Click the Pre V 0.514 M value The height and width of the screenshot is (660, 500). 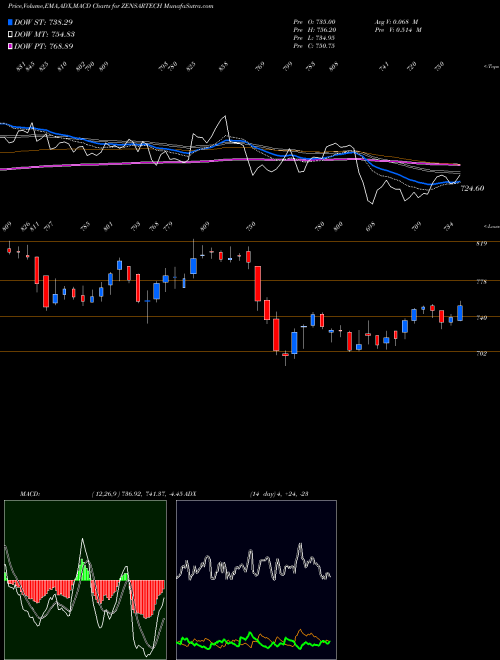[398, 30]
